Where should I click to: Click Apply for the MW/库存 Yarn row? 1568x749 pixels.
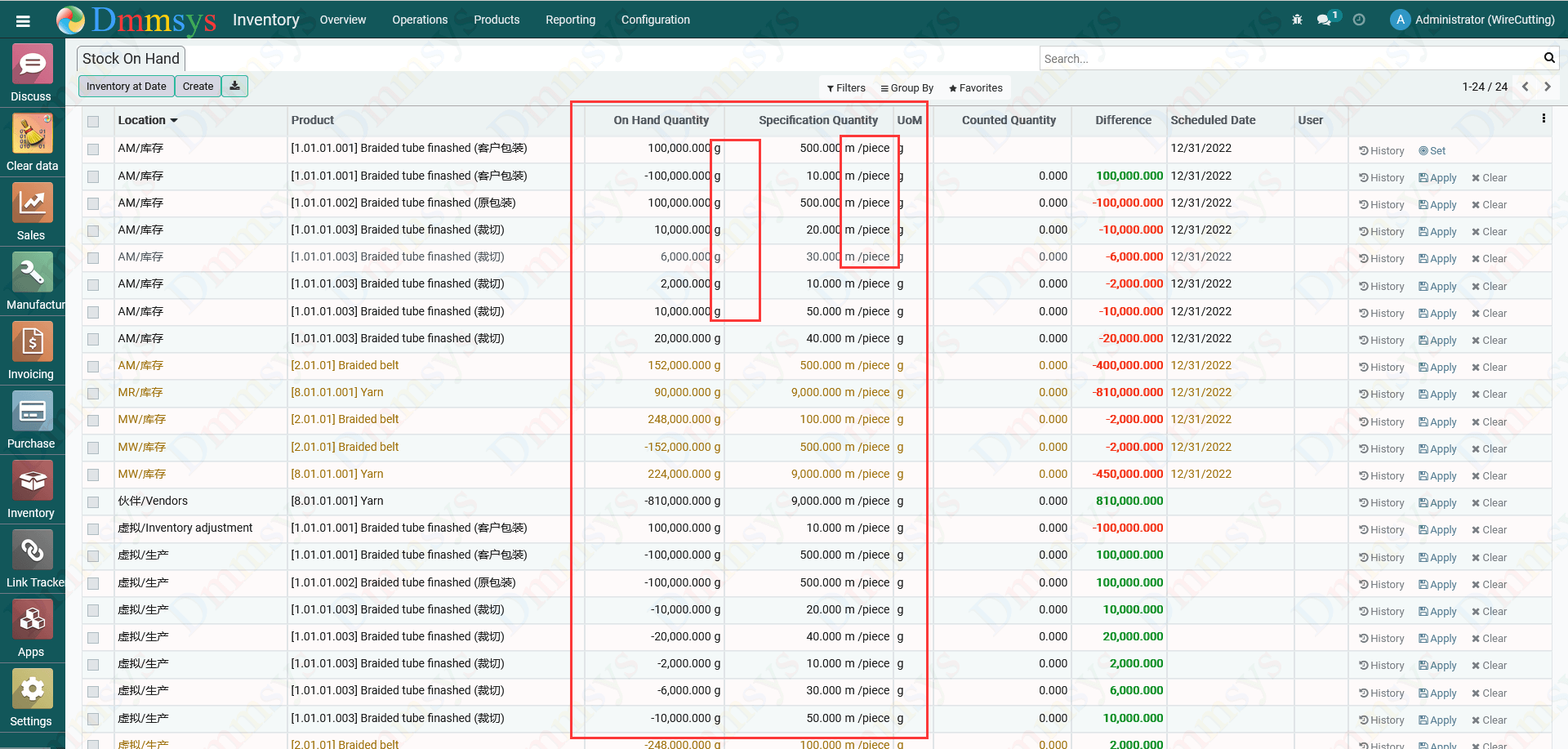pyautogui.click(x=1437, y=476)
